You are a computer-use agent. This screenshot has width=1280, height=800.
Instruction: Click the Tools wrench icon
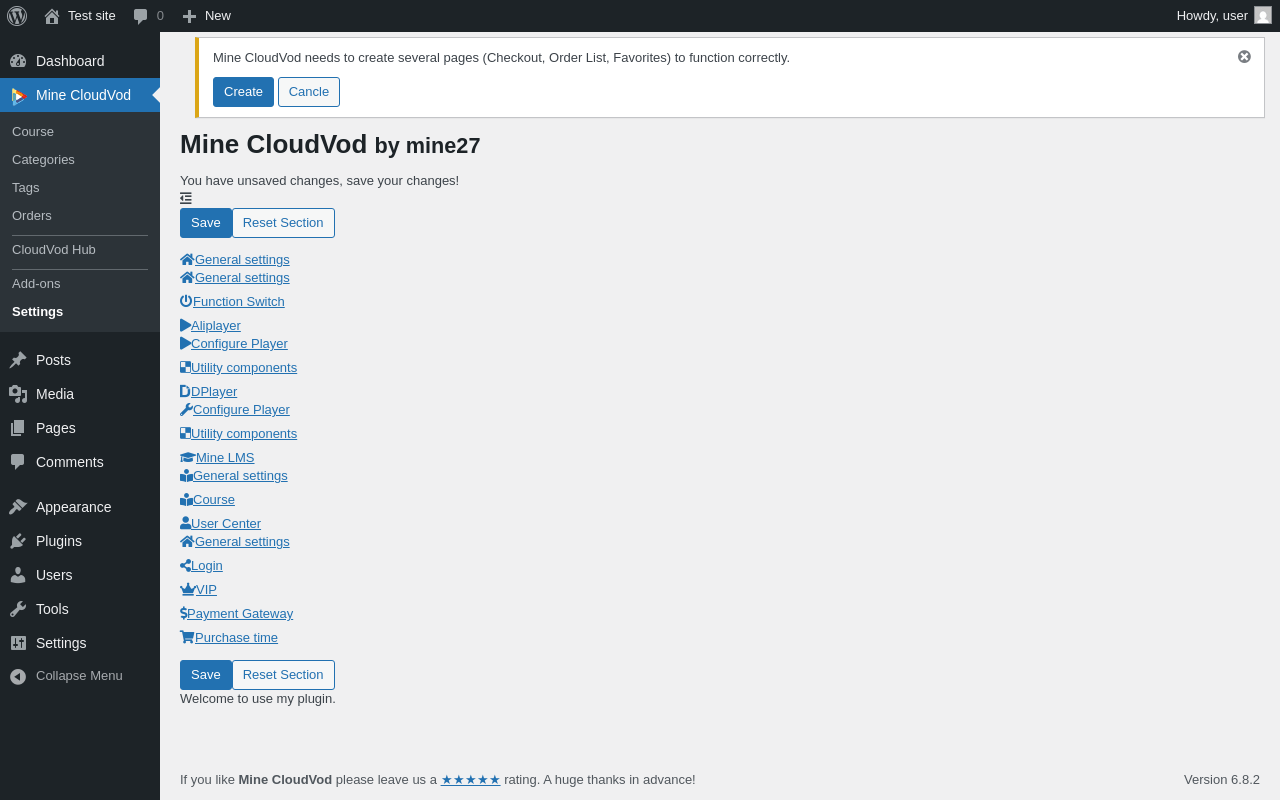pos(18,609)
